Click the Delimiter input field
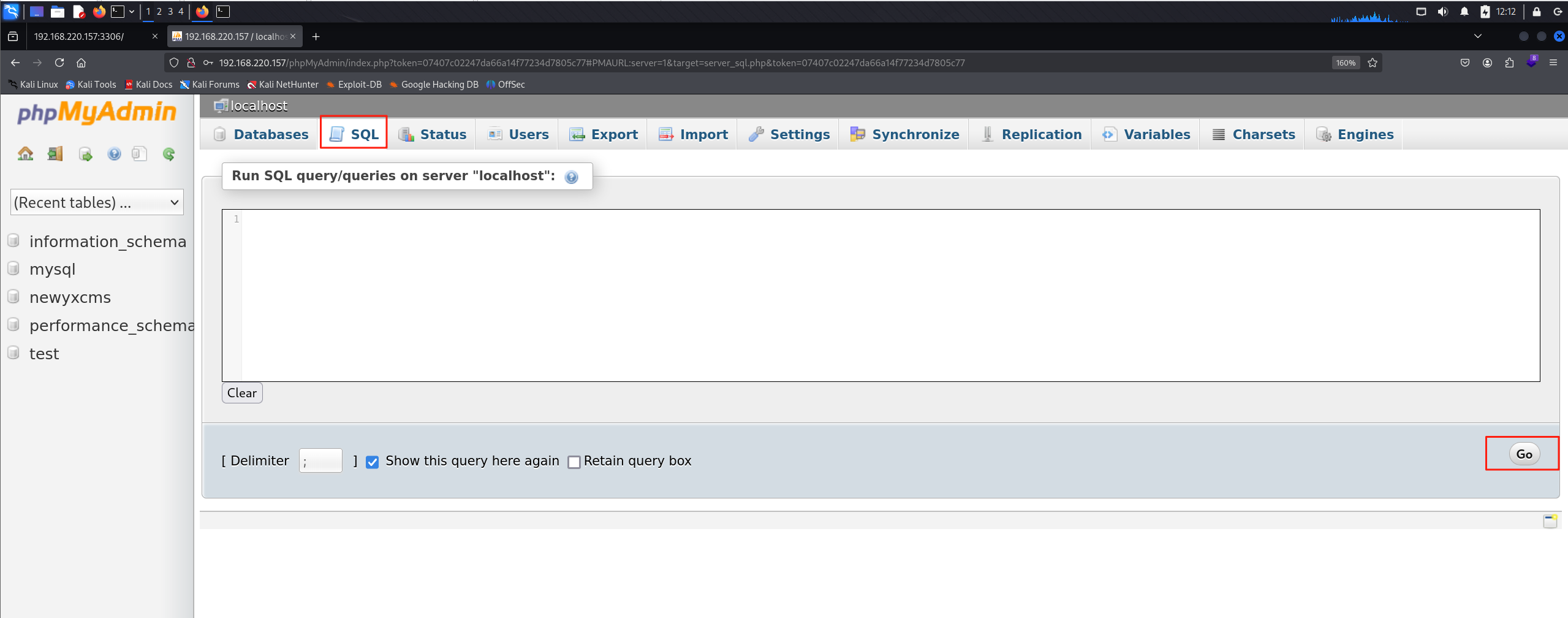Screen dimensions: 1568x618 tap(320, 461)
